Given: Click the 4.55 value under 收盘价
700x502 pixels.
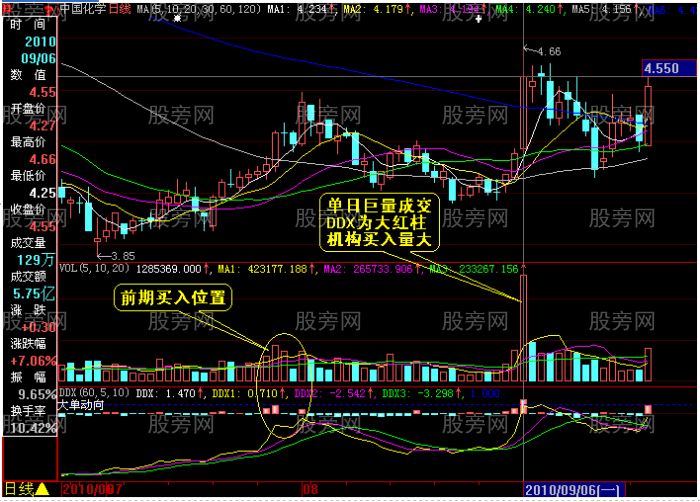Looking at the screenshot, I should click(x=42, y=226).
